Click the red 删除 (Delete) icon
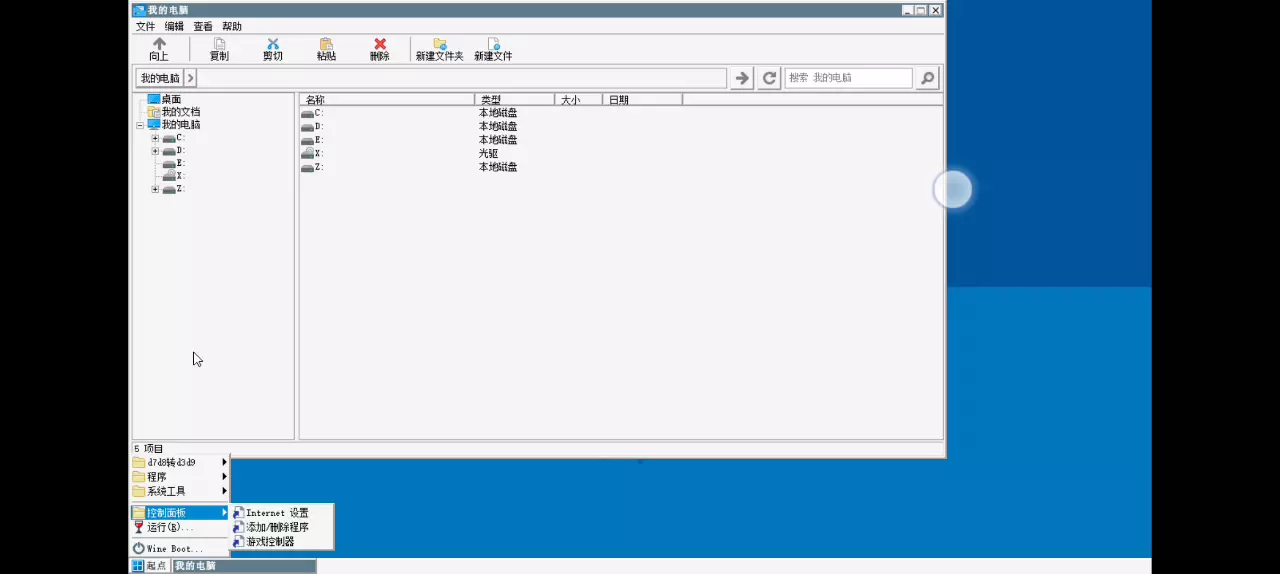 (380, 45)
